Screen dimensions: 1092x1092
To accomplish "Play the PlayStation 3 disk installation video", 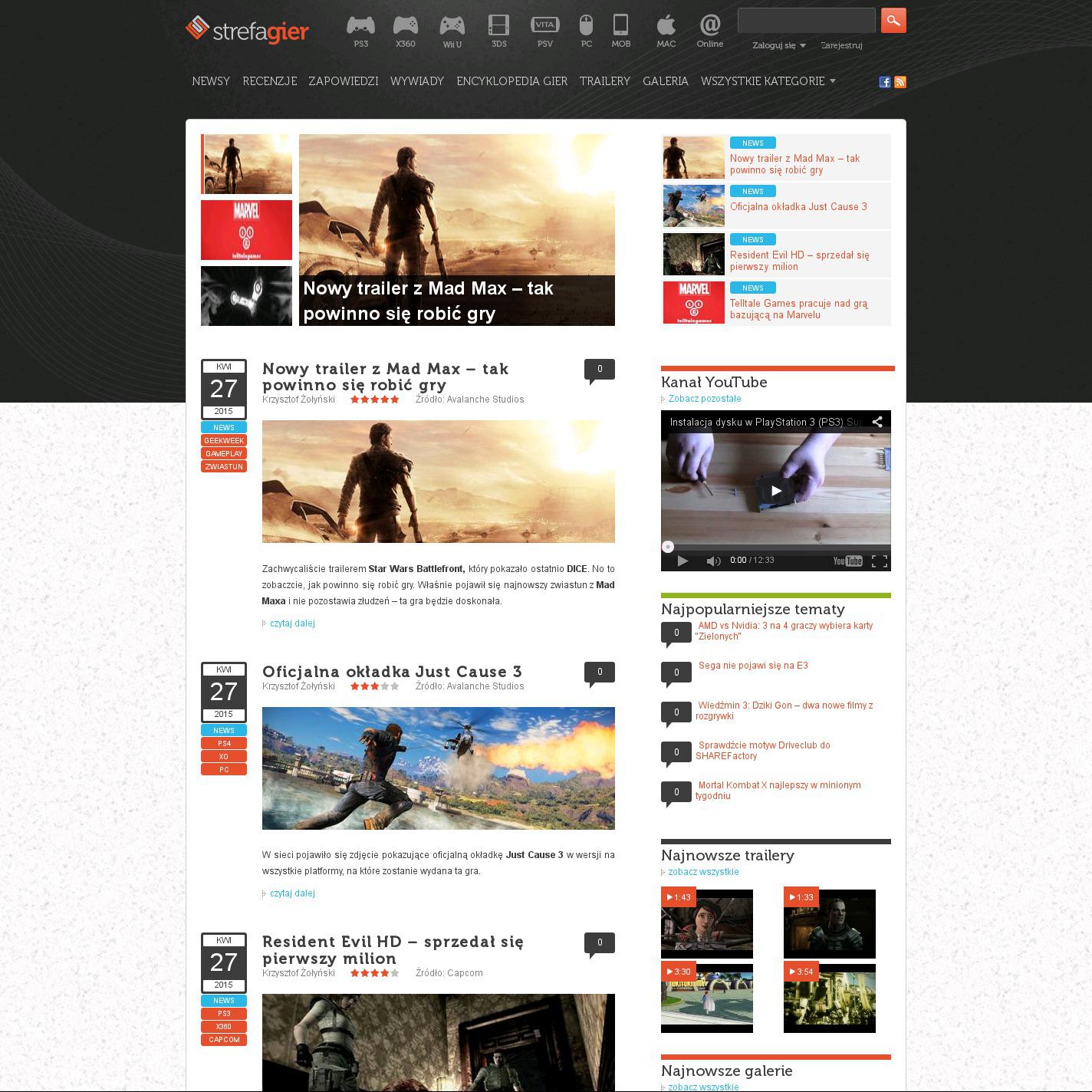I will [776, 491].
